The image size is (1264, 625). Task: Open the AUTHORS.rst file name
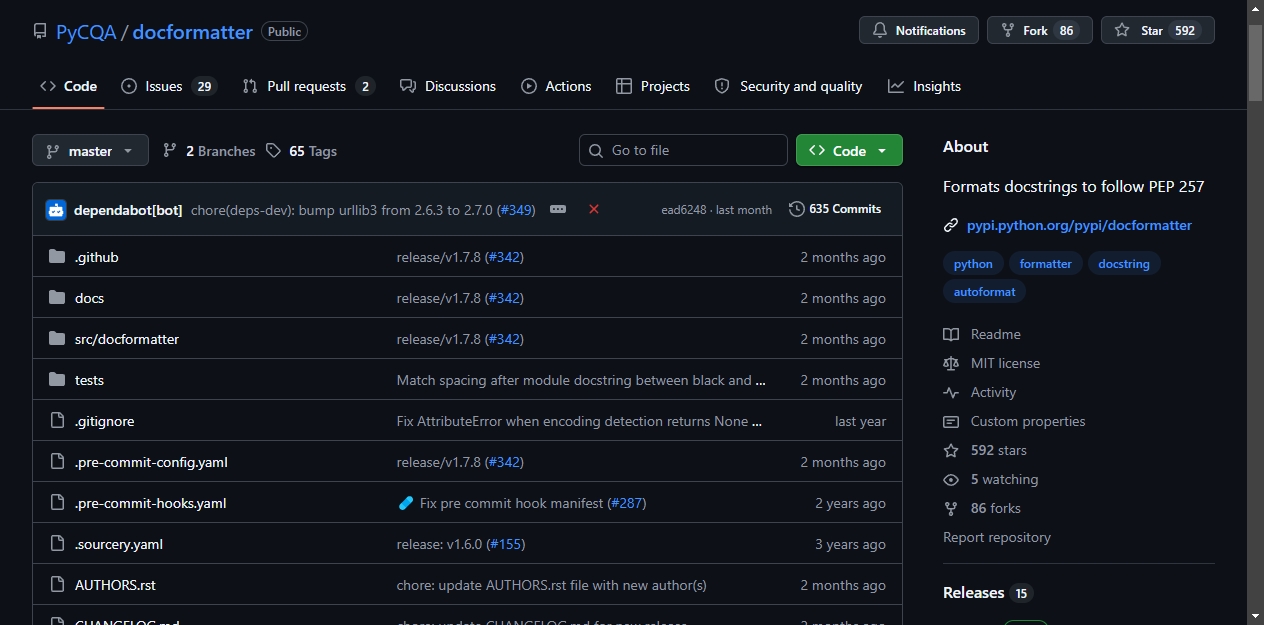coord(115,585)
